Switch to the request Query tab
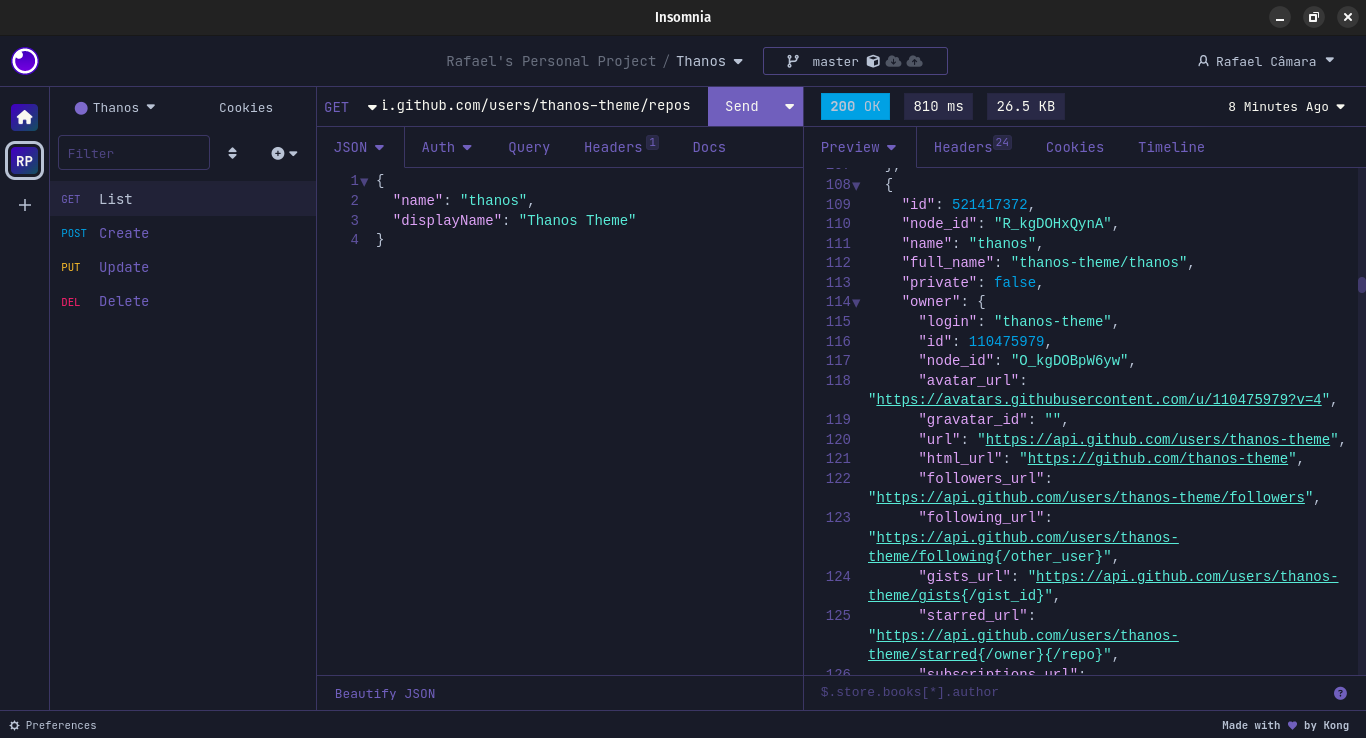 (529, 147)
